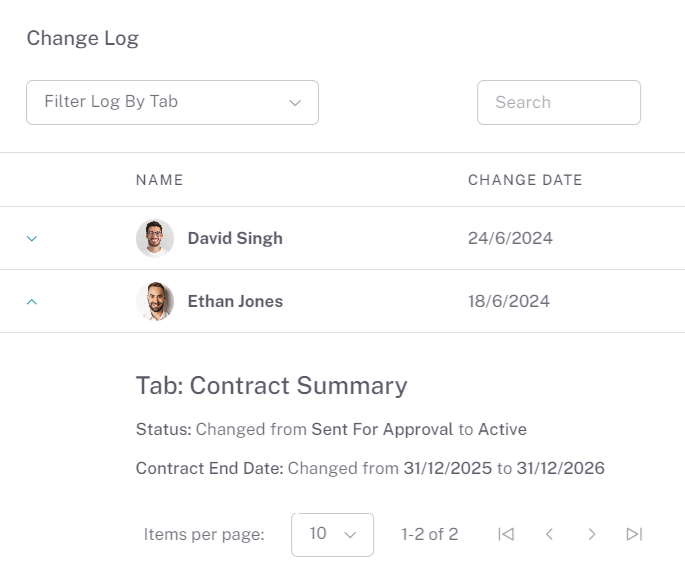The height and width of the screenshot is (572, 685).
Task: Click the name Ethan Jones
Action: point(235,301)
